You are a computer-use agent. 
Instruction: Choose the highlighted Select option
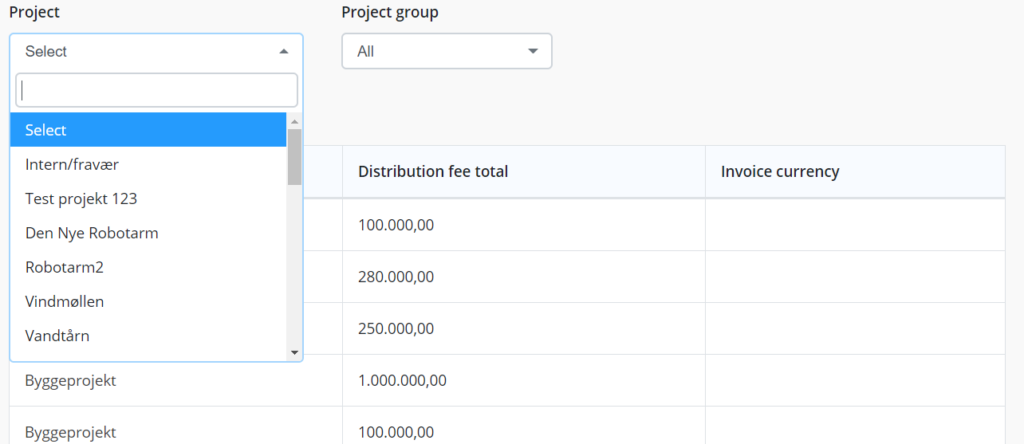coord(148,130)
